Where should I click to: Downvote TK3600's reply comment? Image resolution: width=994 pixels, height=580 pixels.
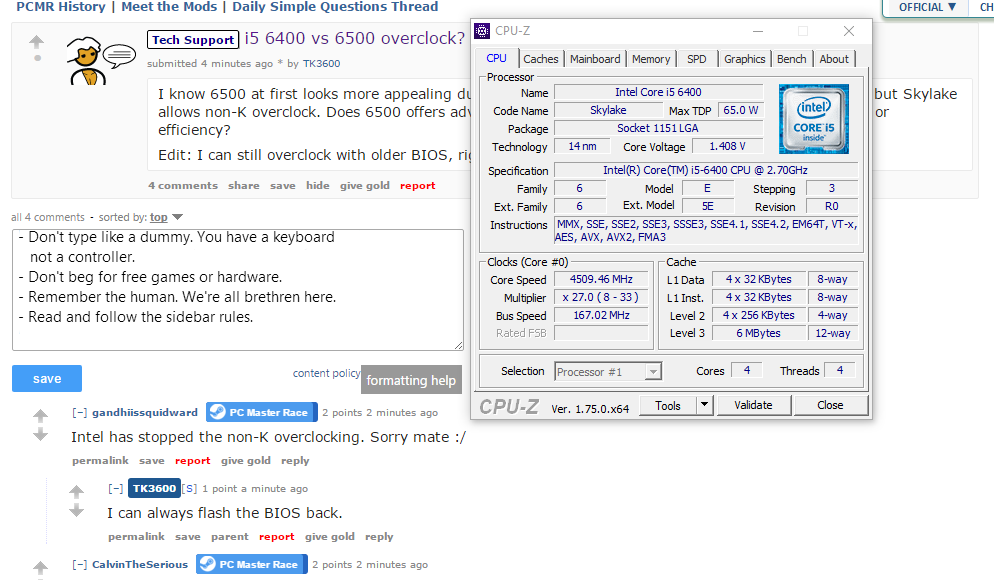point(77,511)
